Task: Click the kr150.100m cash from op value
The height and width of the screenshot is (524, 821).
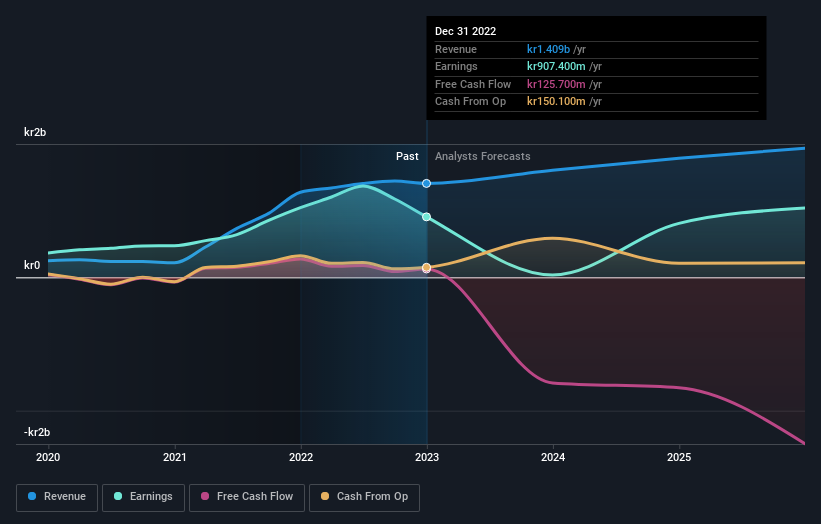Action: (x=556, y=102)
